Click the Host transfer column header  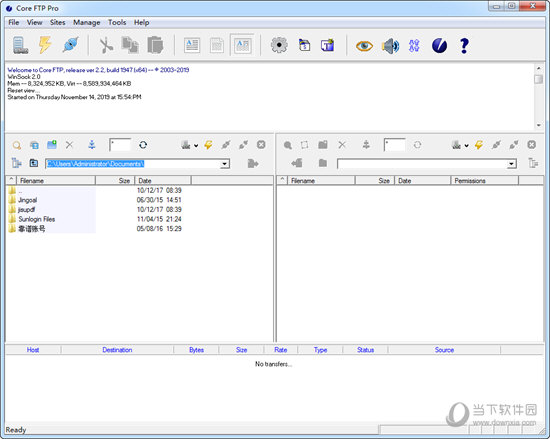[33, 350]
